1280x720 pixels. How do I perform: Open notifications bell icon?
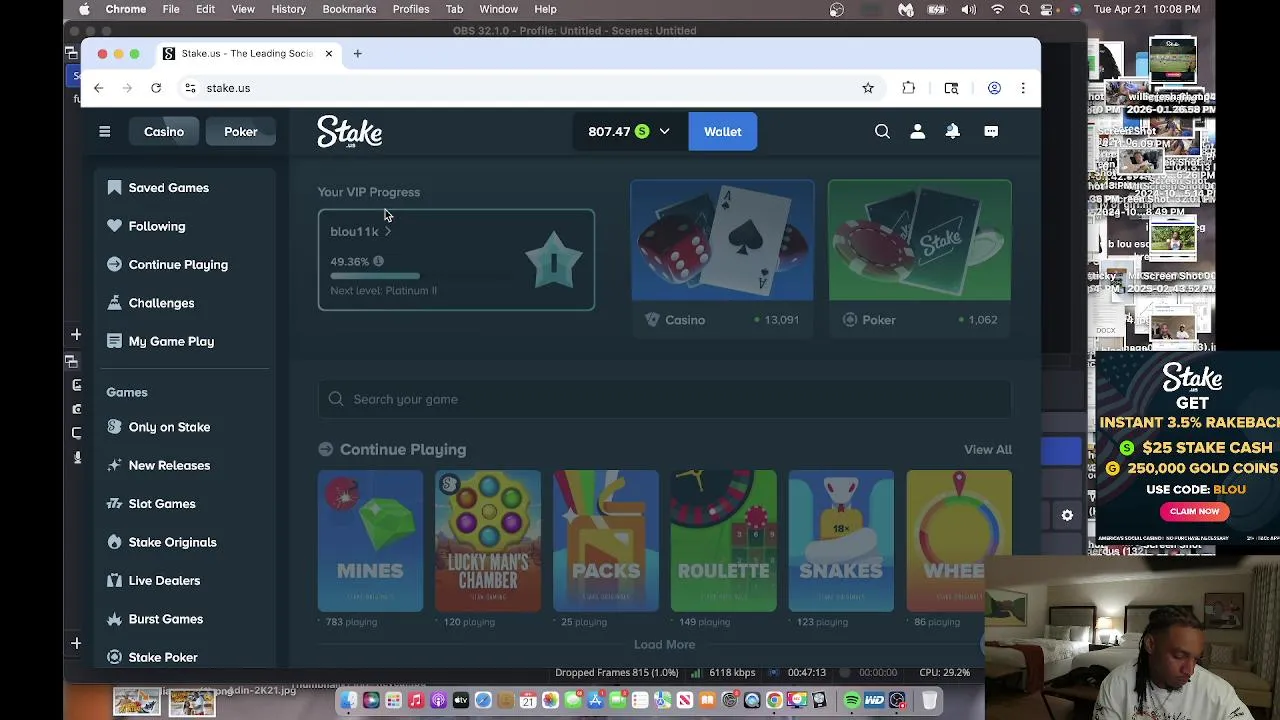tap(953, 131)
